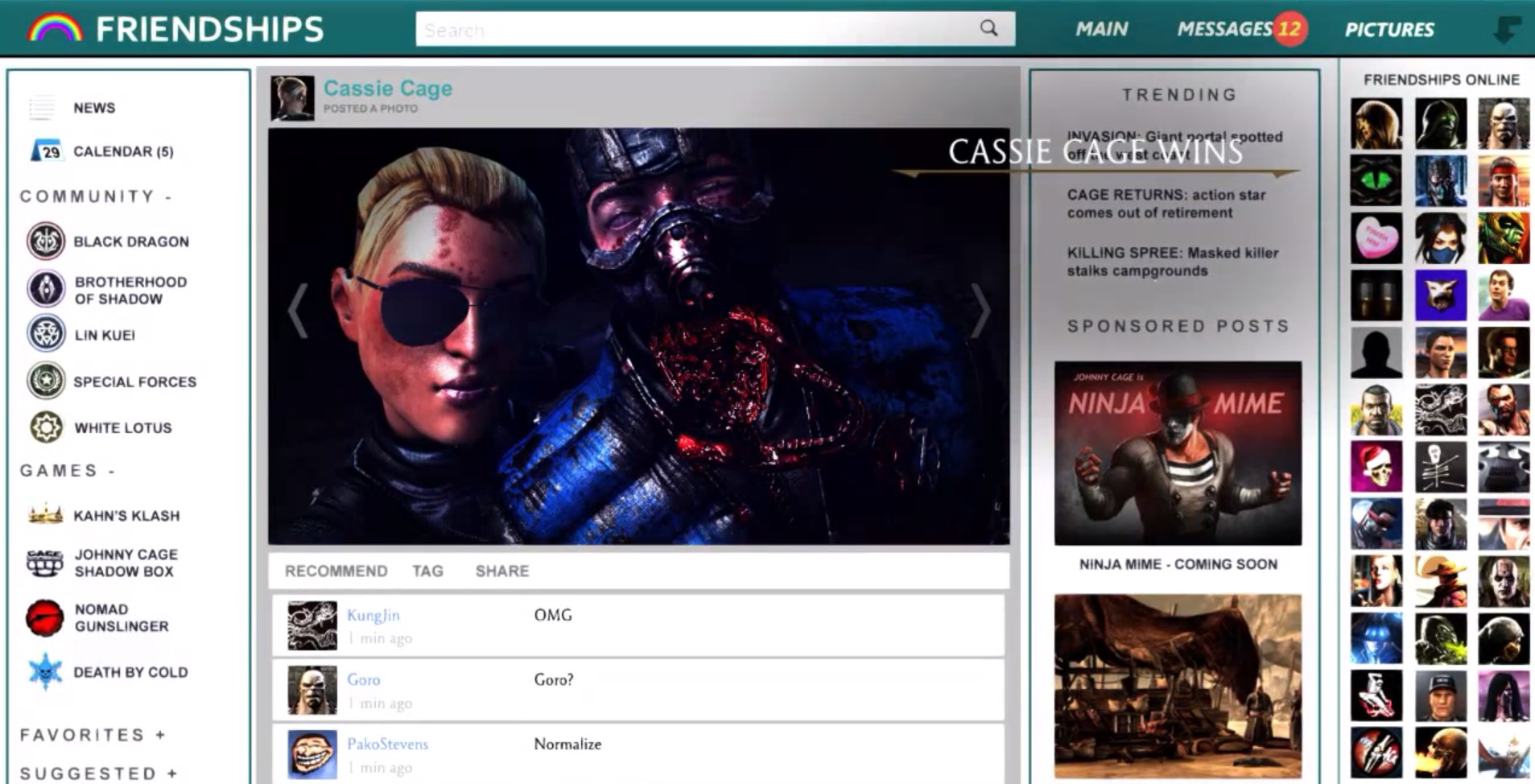Click the Santa hat skull online avatar
This screenshot has height=784, width=1535.
(1376, 466)
